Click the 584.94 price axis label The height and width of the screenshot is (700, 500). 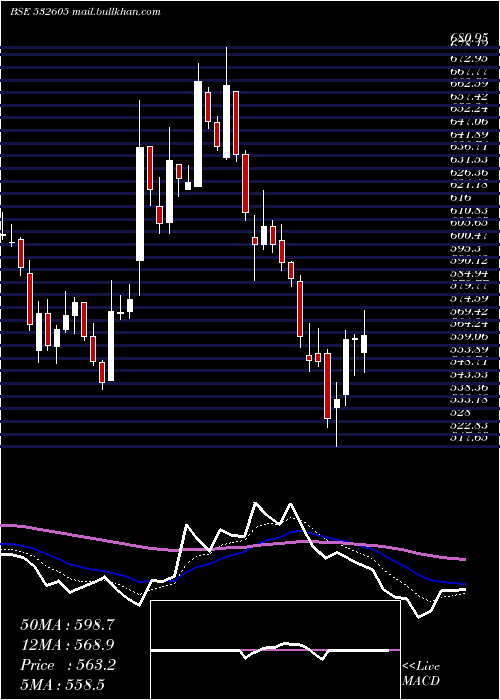tap(469, 274)
